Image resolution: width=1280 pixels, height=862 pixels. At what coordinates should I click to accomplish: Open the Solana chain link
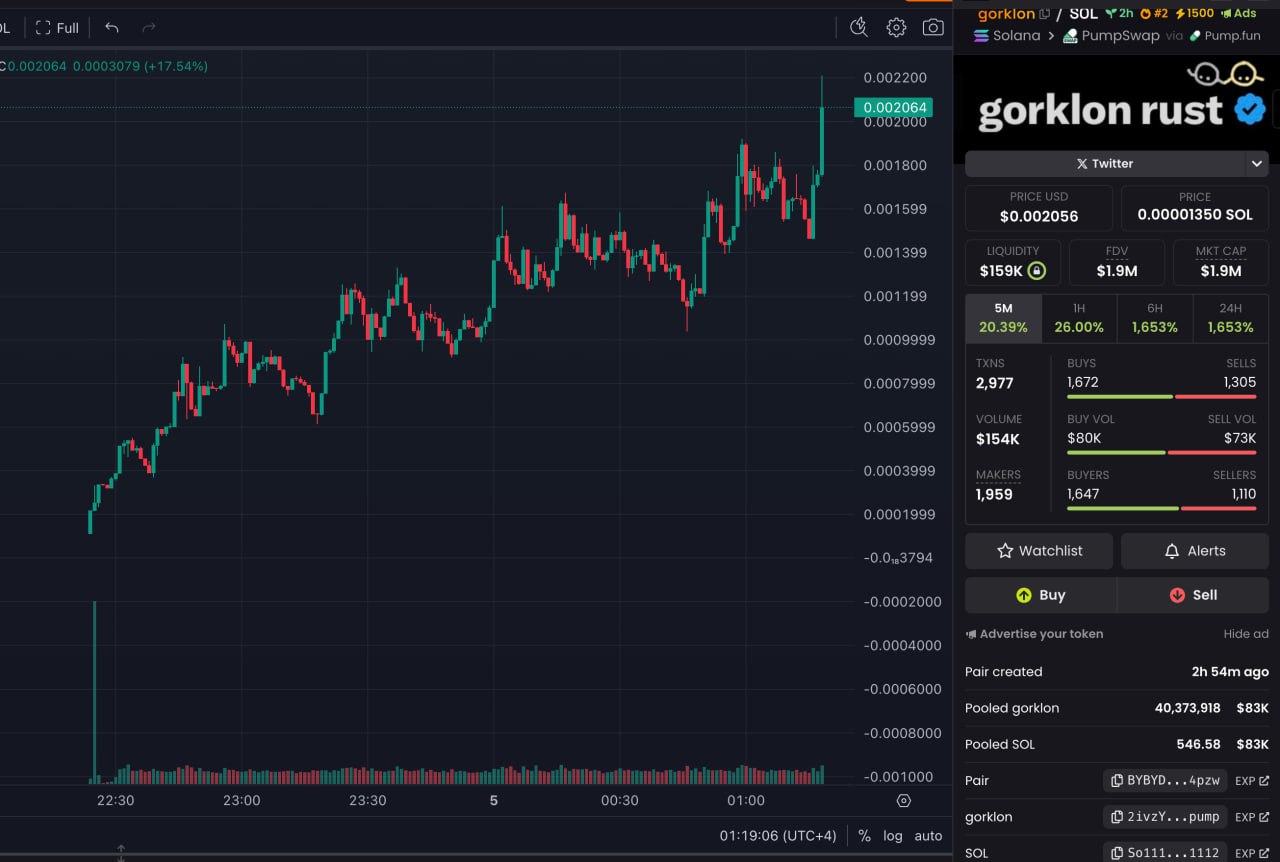pos(1007,36)
